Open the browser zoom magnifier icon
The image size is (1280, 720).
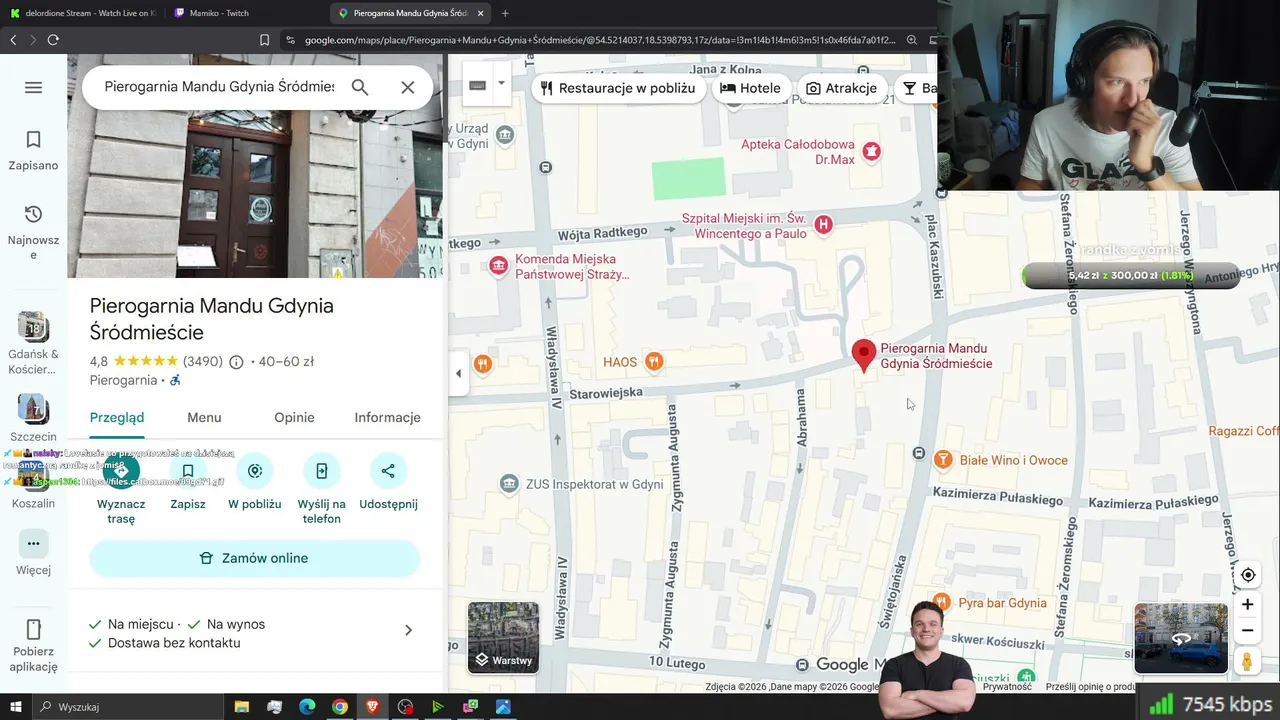coord(912,40)
